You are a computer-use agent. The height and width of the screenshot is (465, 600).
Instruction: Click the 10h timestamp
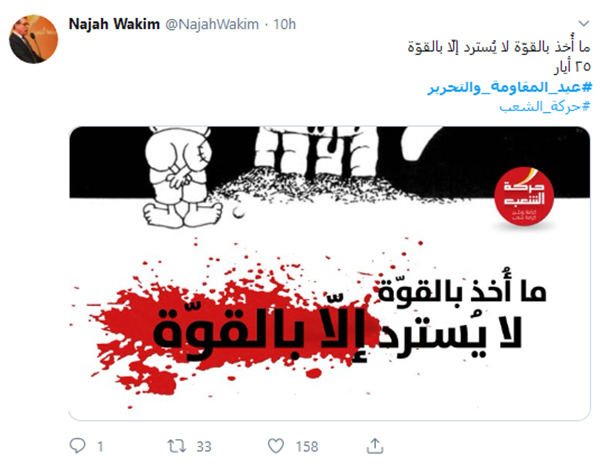(284, 24)
